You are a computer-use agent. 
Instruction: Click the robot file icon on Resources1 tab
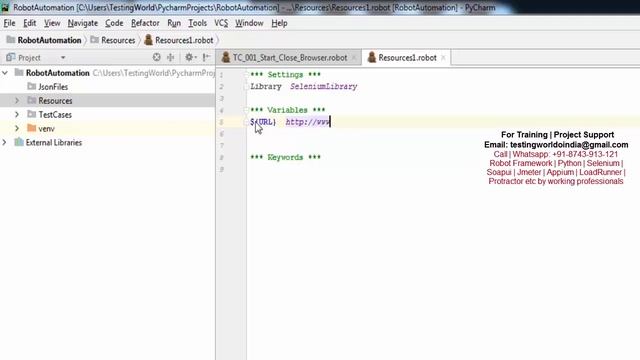(x=371, y=57)
